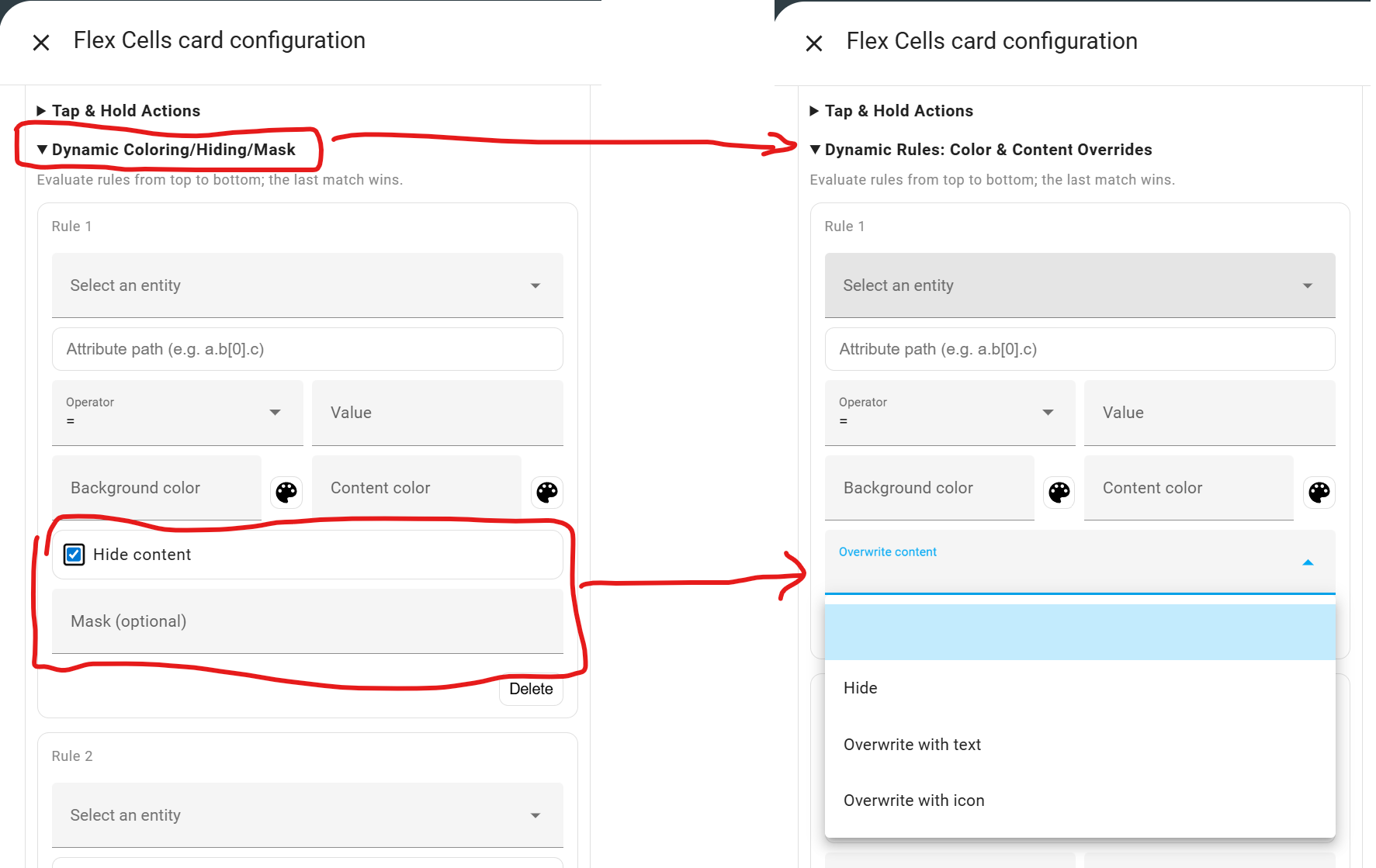Delete Rule 1 in the left panel
Image resolution: width=1376 pixels, height=868 pixels.
coord(531,689)
